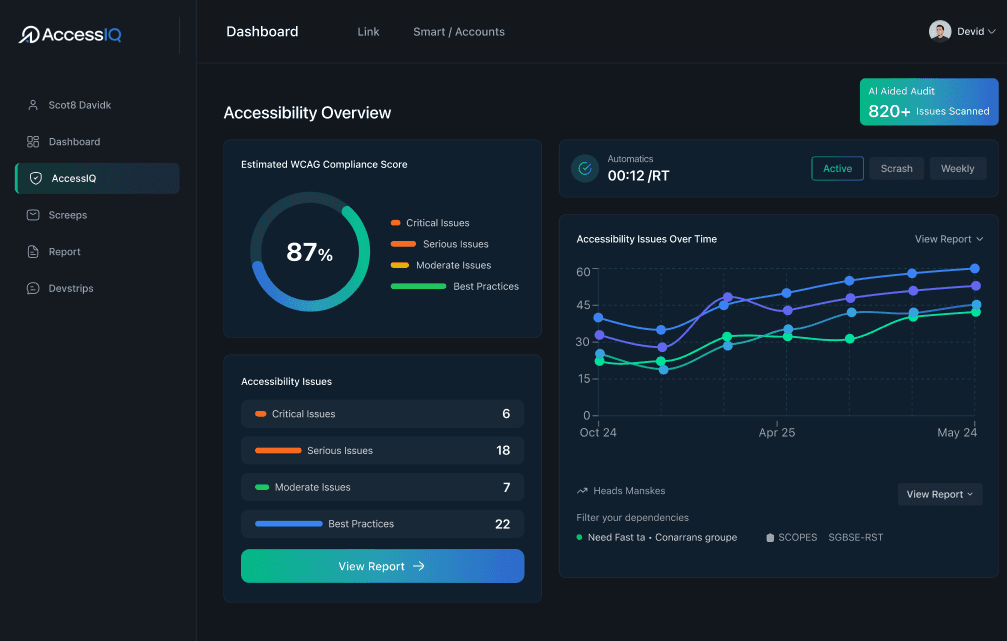Switch automation to Scrash mode
Viewport: 1007px width, 641px height.
click(896, 168)
